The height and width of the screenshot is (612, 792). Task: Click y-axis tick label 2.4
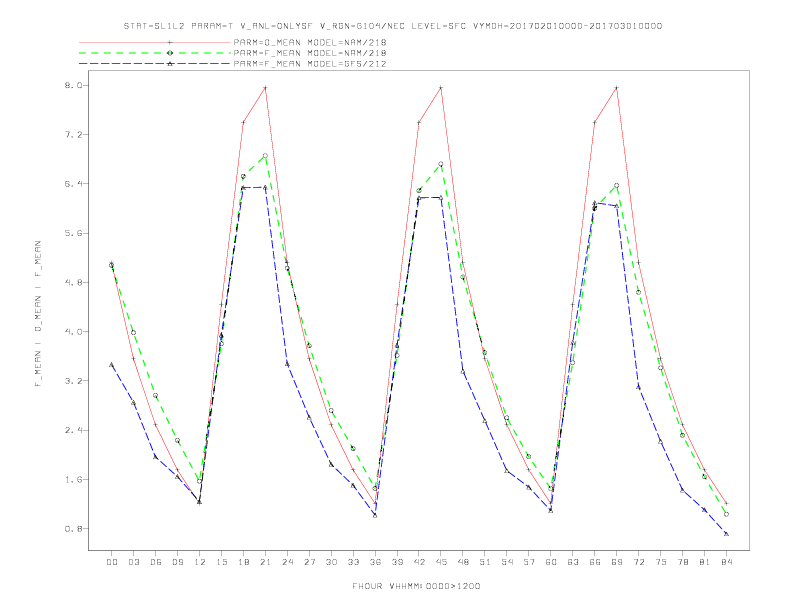click(x=73, y=430)
